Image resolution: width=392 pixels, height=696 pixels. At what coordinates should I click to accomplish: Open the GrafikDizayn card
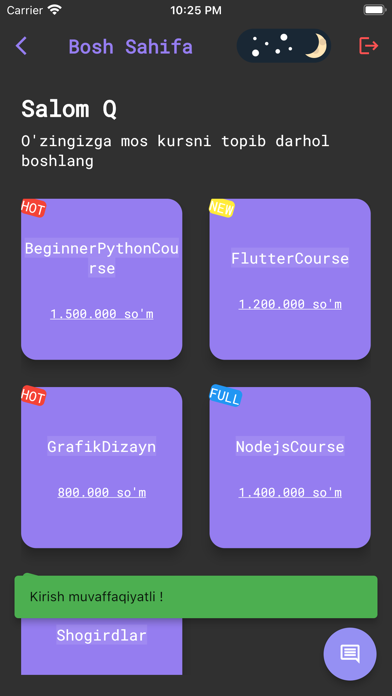coord(102,467)
